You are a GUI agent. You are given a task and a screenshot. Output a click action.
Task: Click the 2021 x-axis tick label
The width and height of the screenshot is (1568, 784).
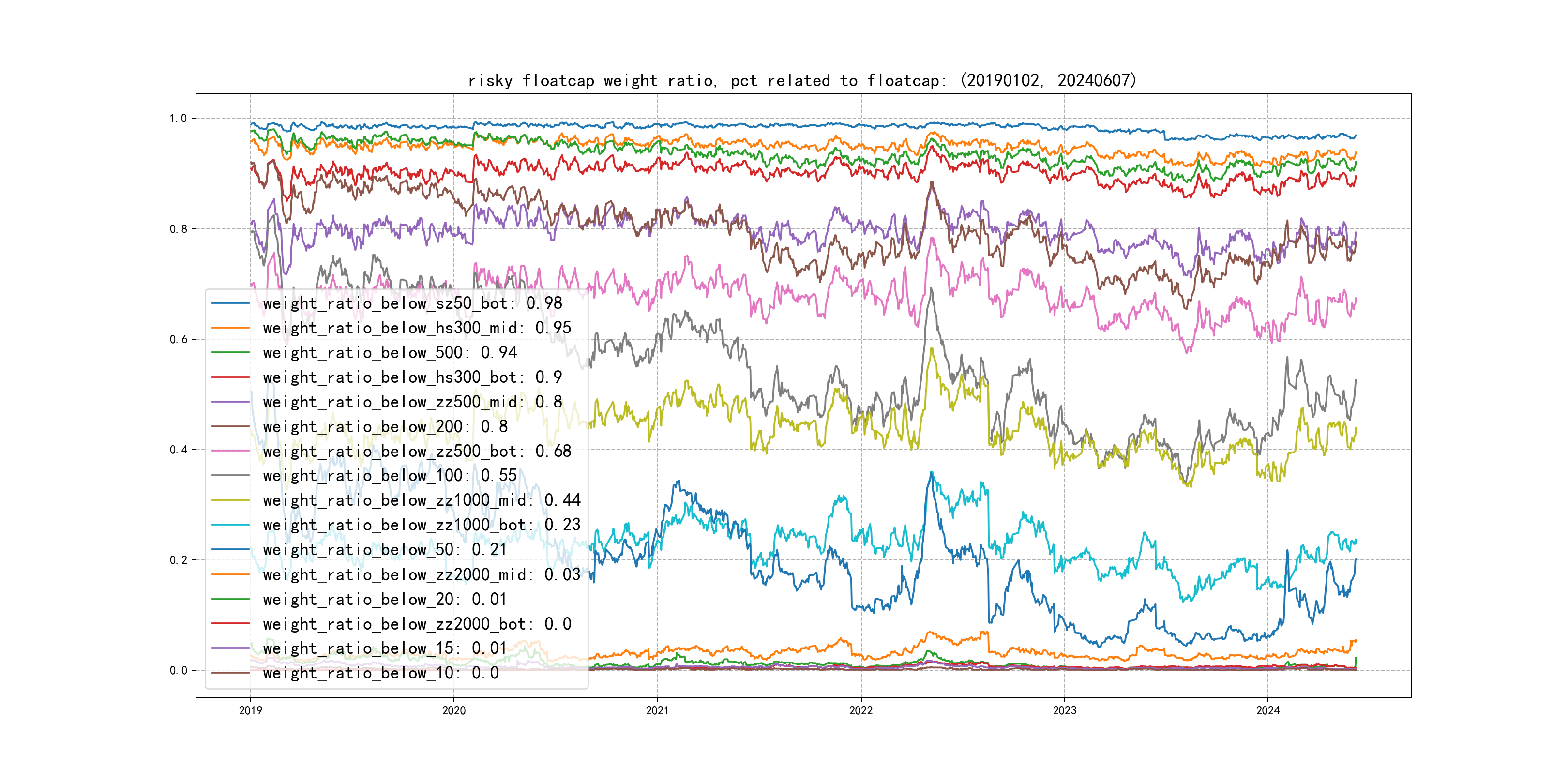click(657, 710)
